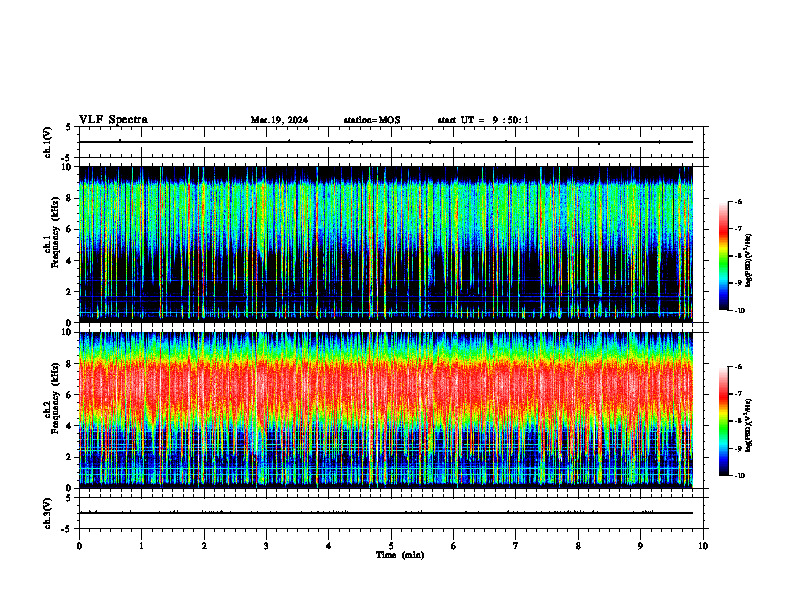The image size is (792, 612).
Task: Click the ch.2 color scale bar
Action: tap(724, 421)
